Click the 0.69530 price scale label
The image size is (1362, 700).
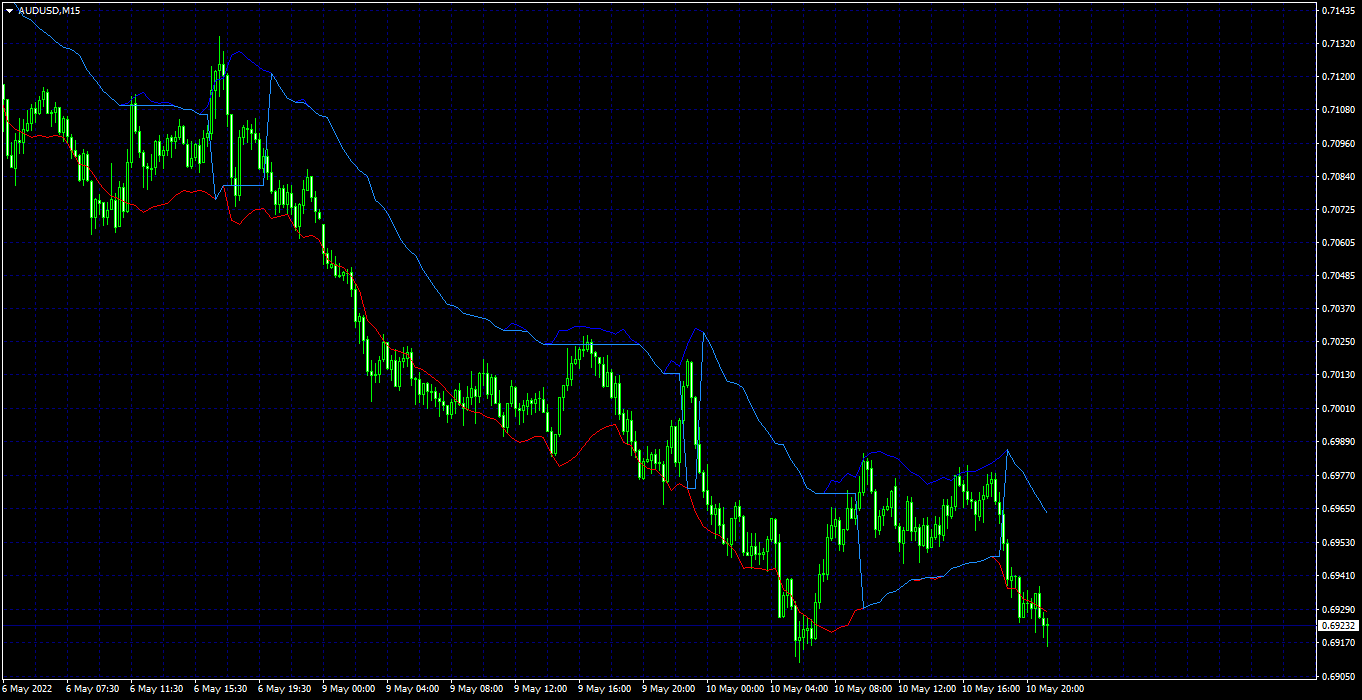(x=1338, y=542)
